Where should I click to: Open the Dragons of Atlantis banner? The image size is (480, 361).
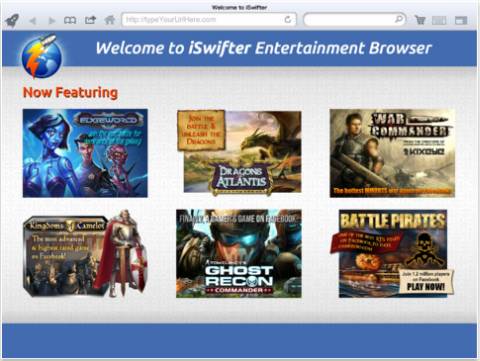point(239,152)
